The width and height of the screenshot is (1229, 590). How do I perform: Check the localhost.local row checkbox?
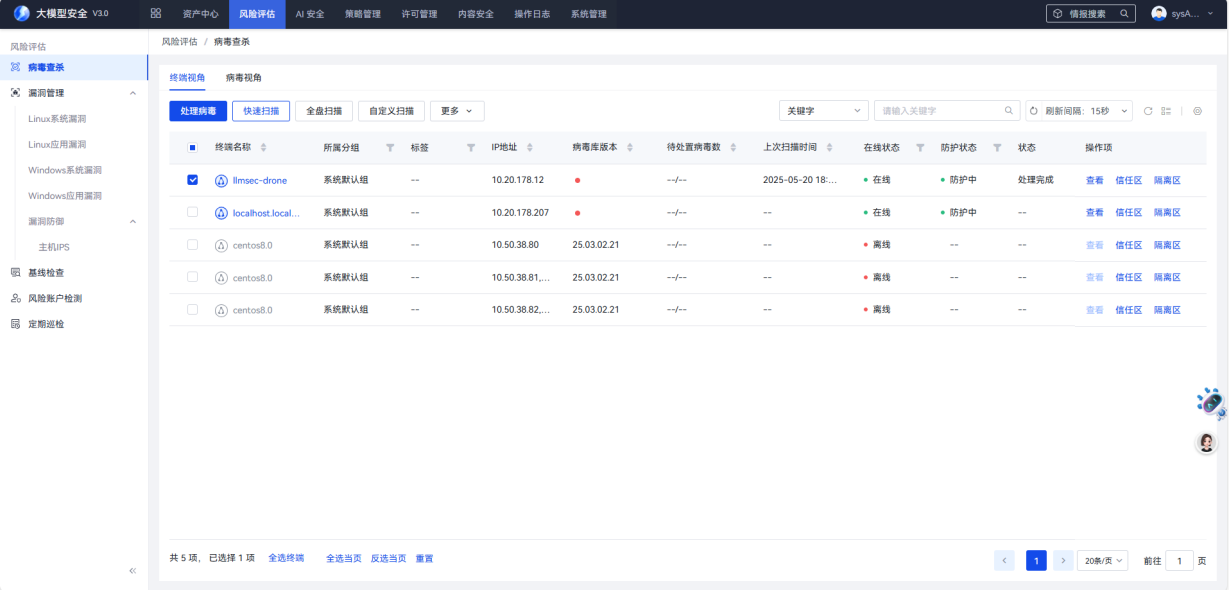pos(193,213)
